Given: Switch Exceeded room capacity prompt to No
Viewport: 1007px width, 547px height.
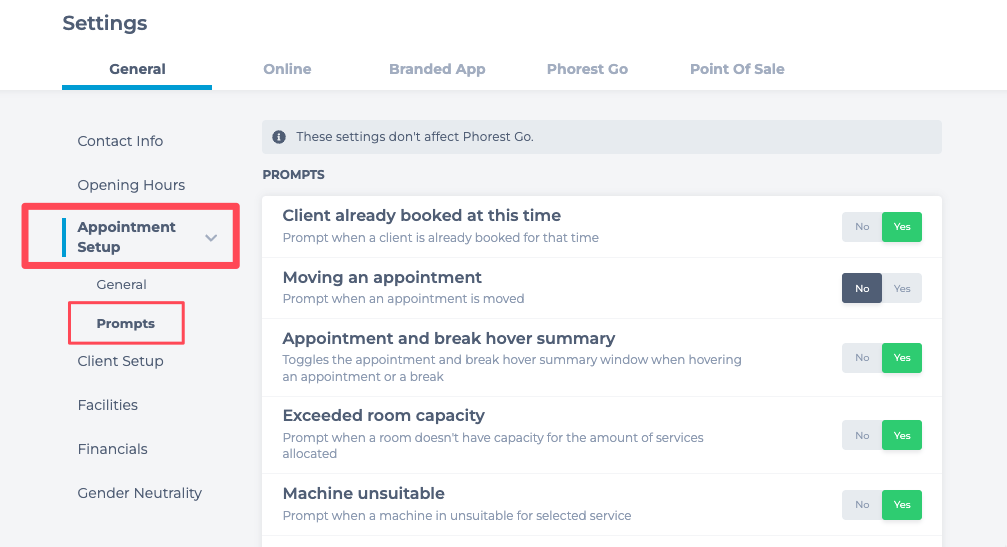Looking at the screenshot, I should pyautogui.click(x=862, y=435).
